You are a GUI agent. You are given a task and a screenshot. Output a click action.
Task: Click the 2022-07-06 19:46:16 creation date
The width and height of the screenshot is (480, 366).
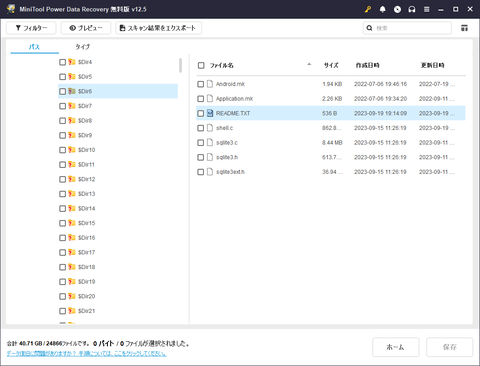click(x=380, y=84)
